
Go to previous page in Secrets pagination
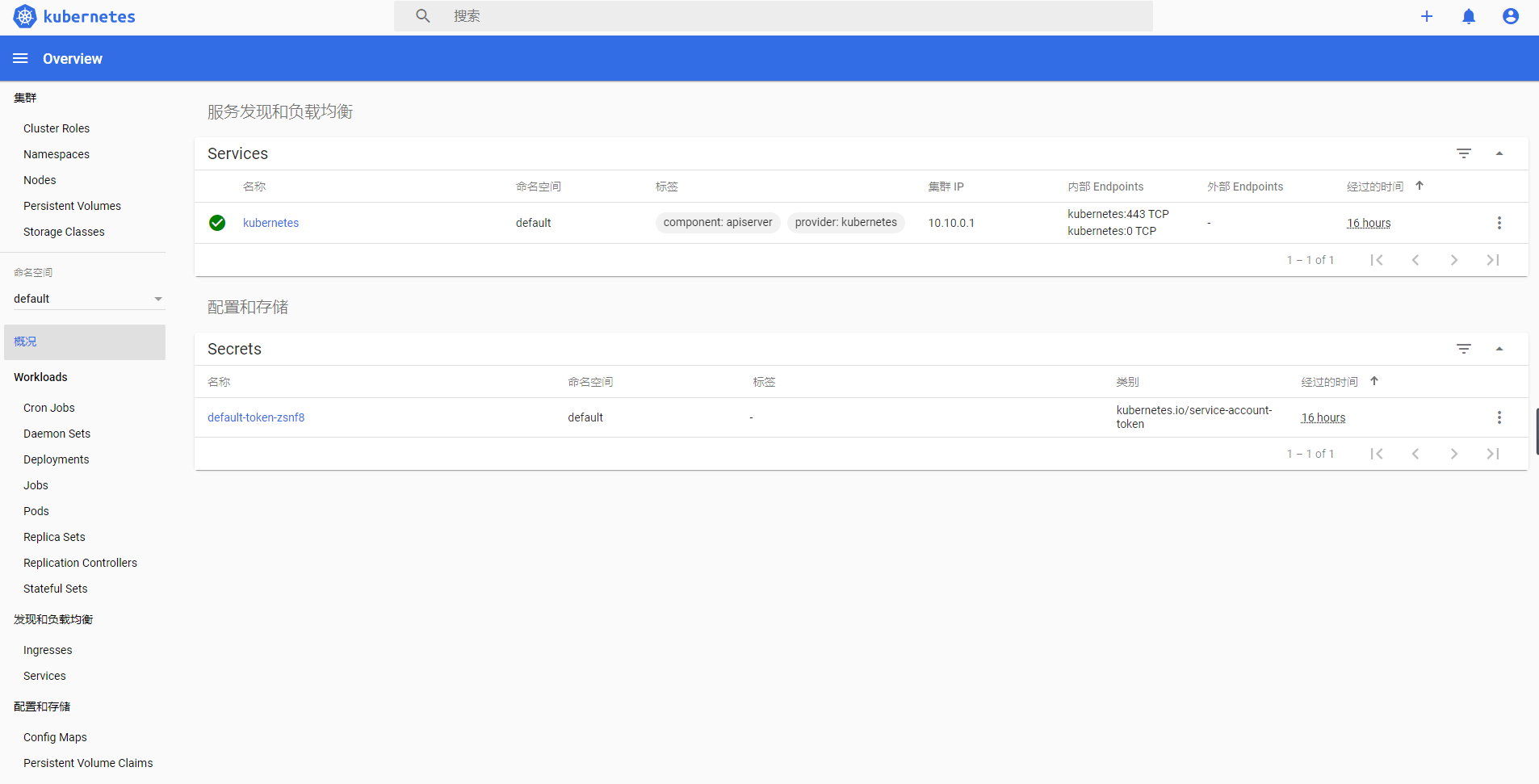coord(1415,454)
